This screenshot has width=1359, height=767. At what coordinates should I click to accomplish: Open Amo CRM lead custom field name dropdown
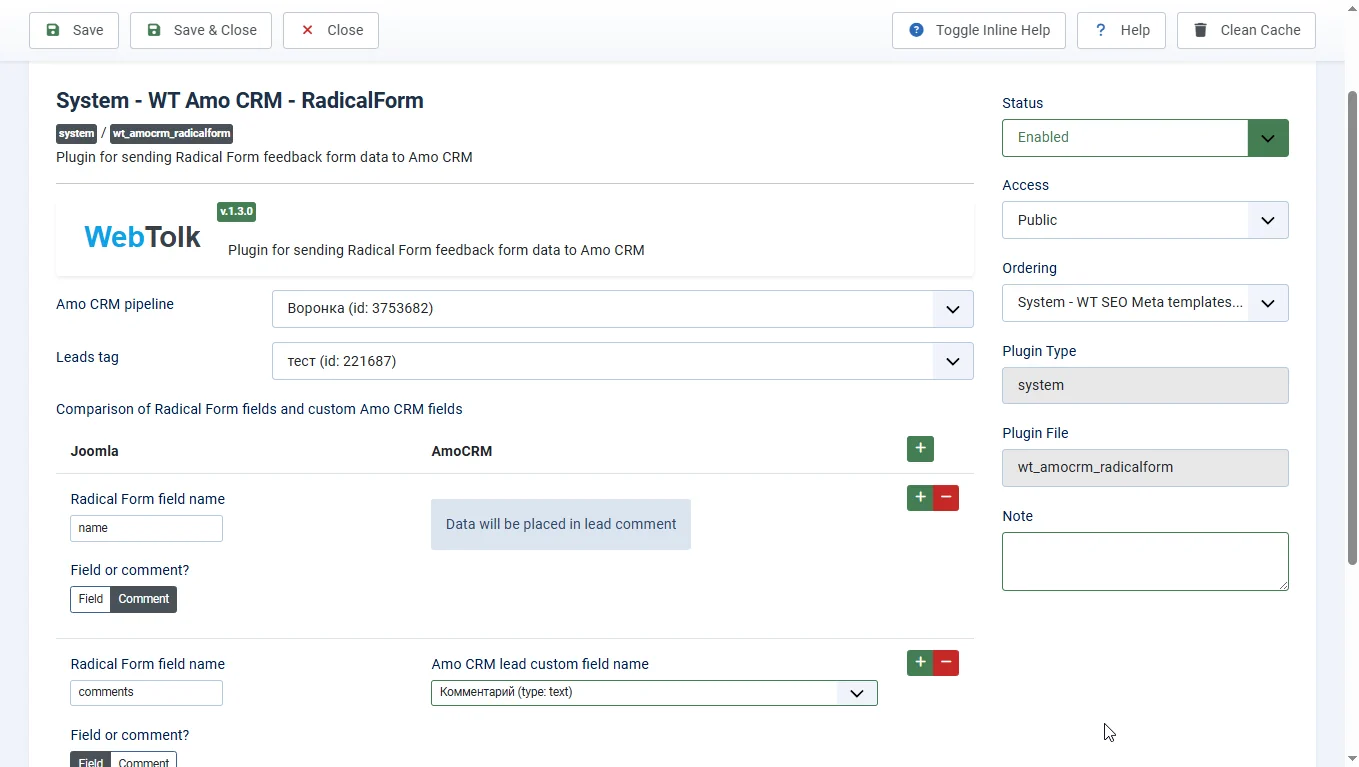653,693
